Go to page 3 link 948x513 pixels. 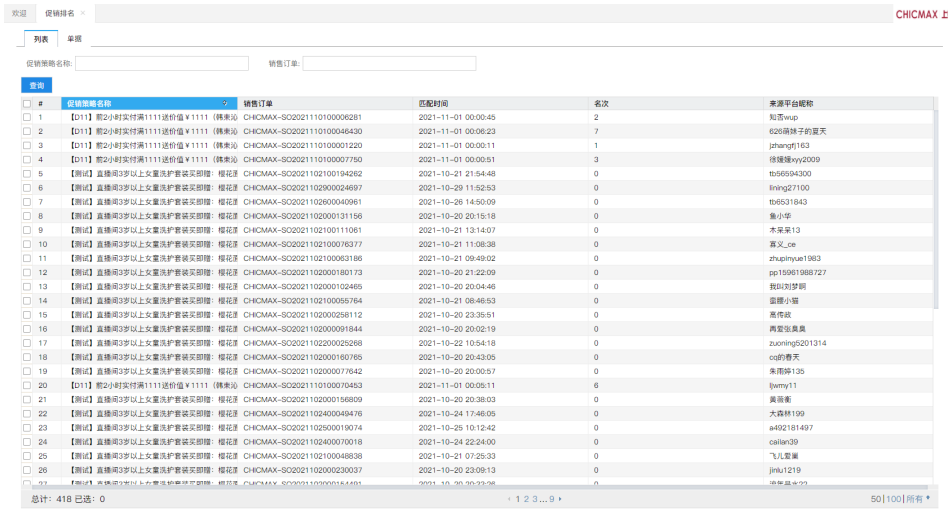[534, 499]
